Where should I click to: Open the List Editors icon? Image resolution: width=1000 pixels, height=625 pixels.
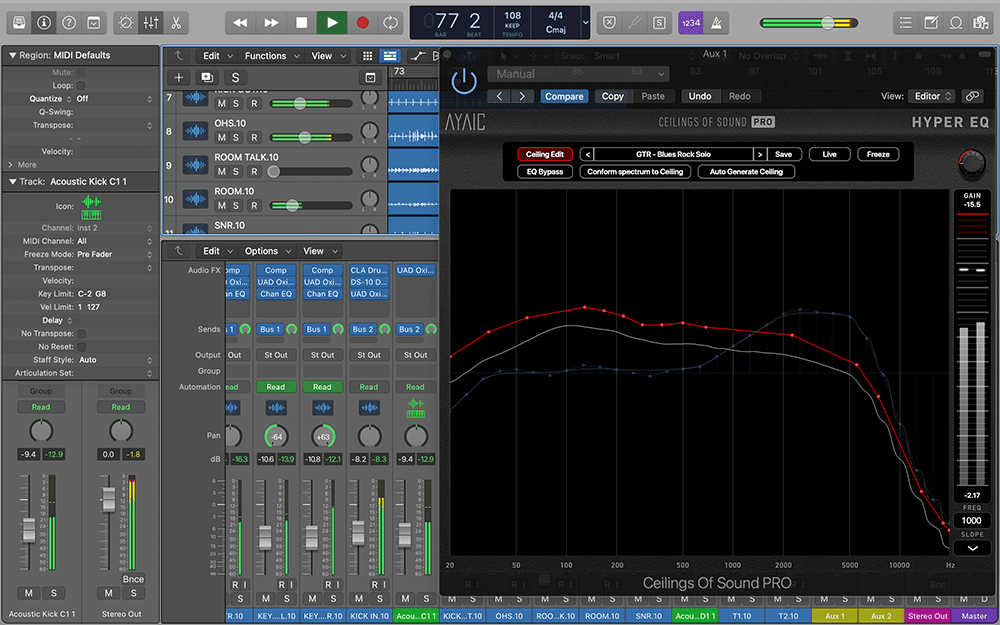[906, 23]
